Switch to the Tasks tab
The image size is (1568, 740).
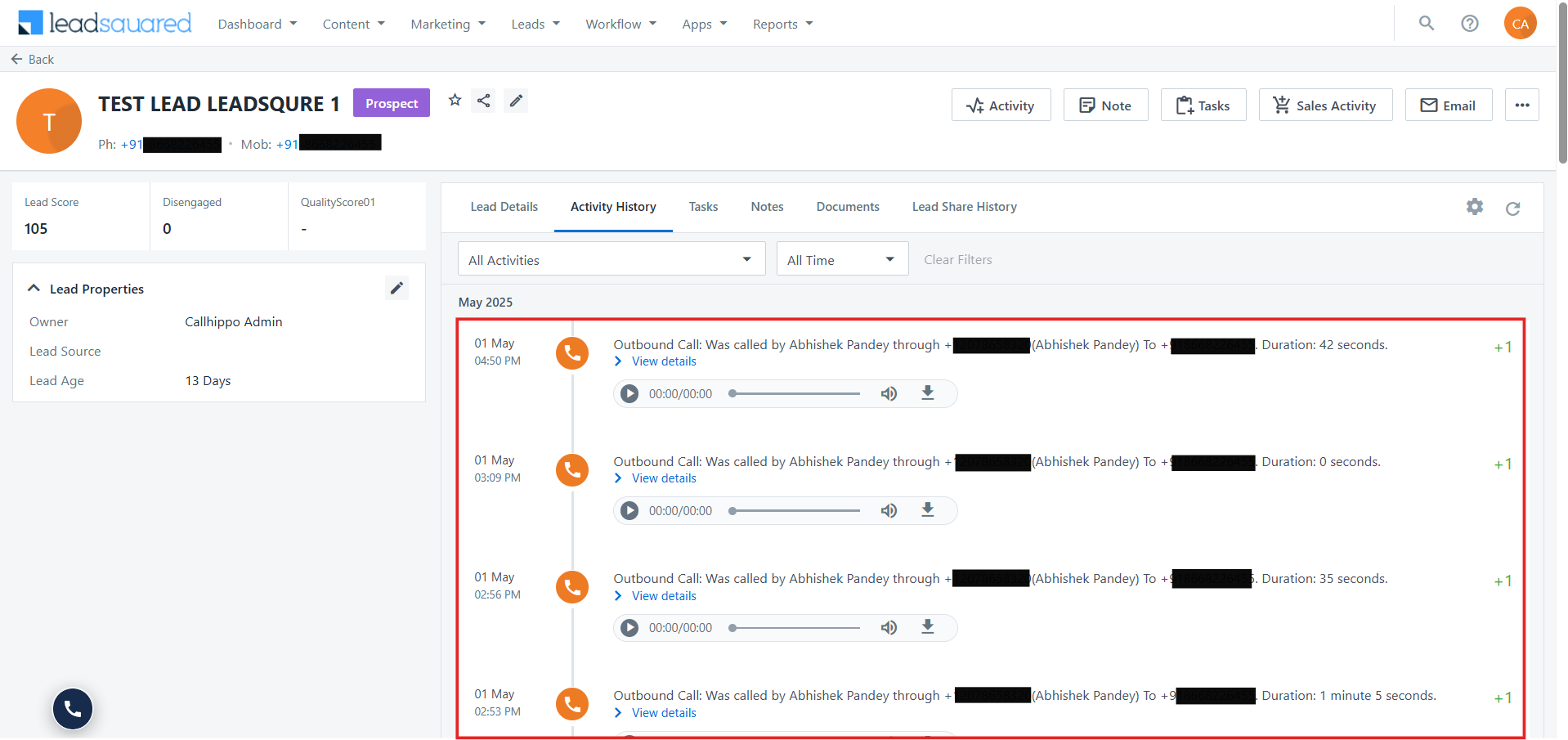703,207
